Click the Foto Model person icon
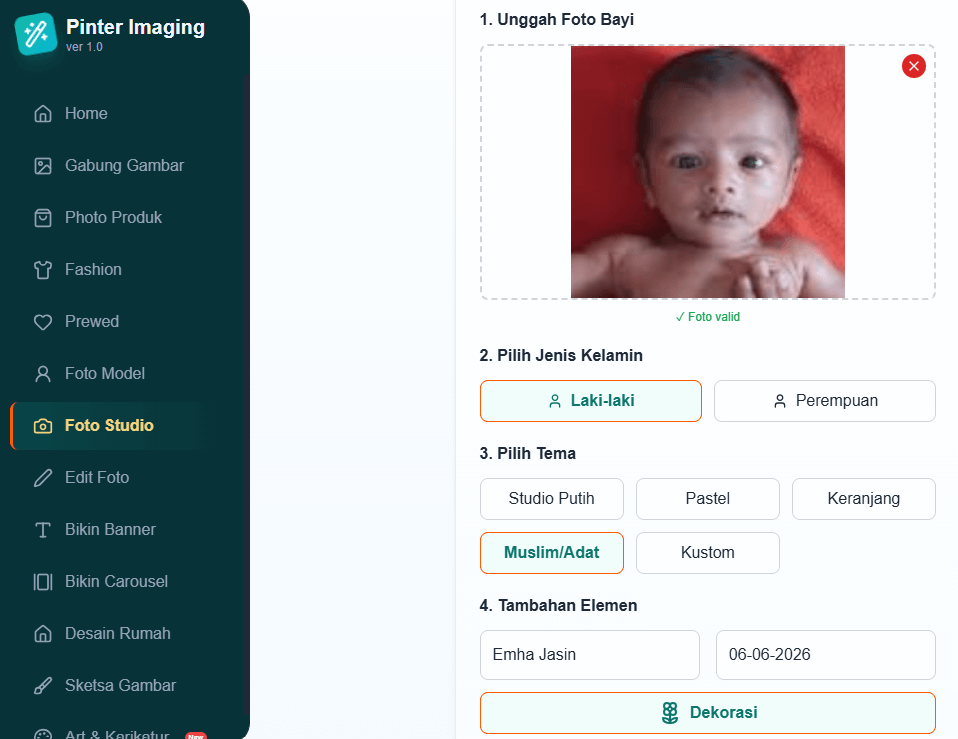 43,374
